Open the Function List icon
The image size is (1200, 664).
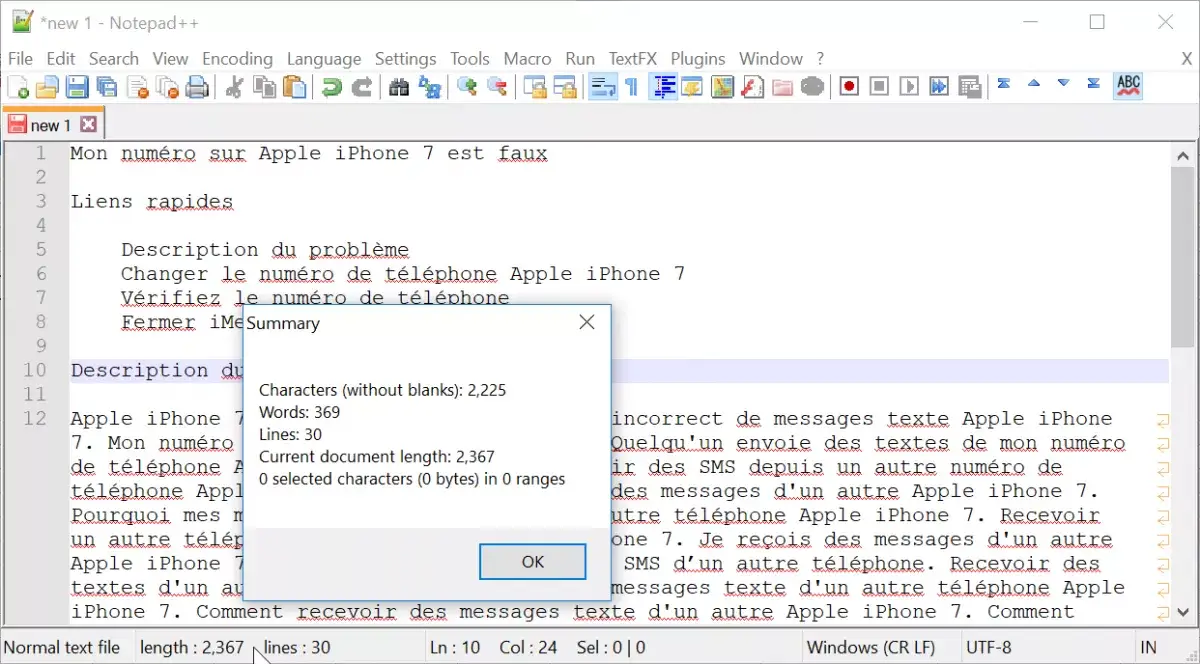tap(752, 87)
